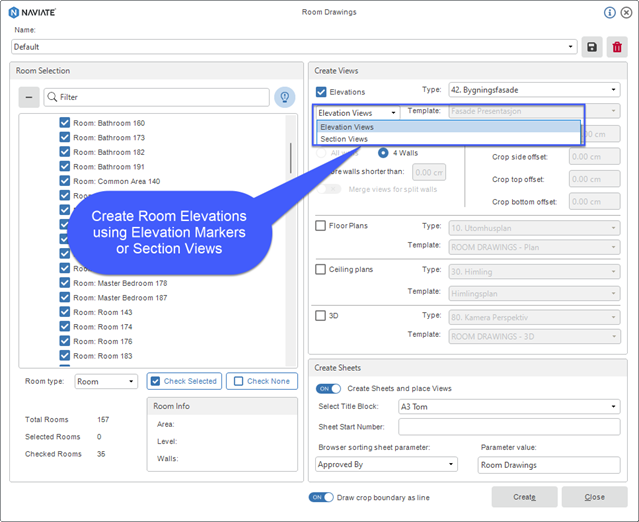Select the 4 Walls radio button
The width and height of the screenshot is (639, 522).
[383, 153]
